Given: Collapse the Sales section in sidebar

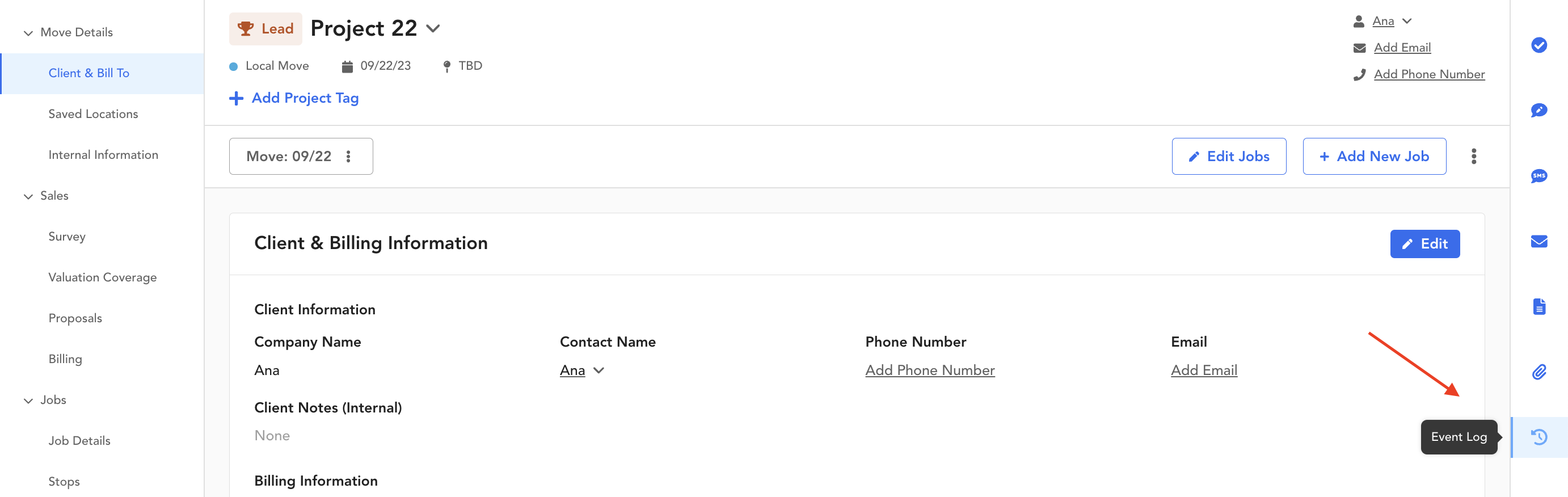Looking at the screenshot, I should (x=28, y=196).
